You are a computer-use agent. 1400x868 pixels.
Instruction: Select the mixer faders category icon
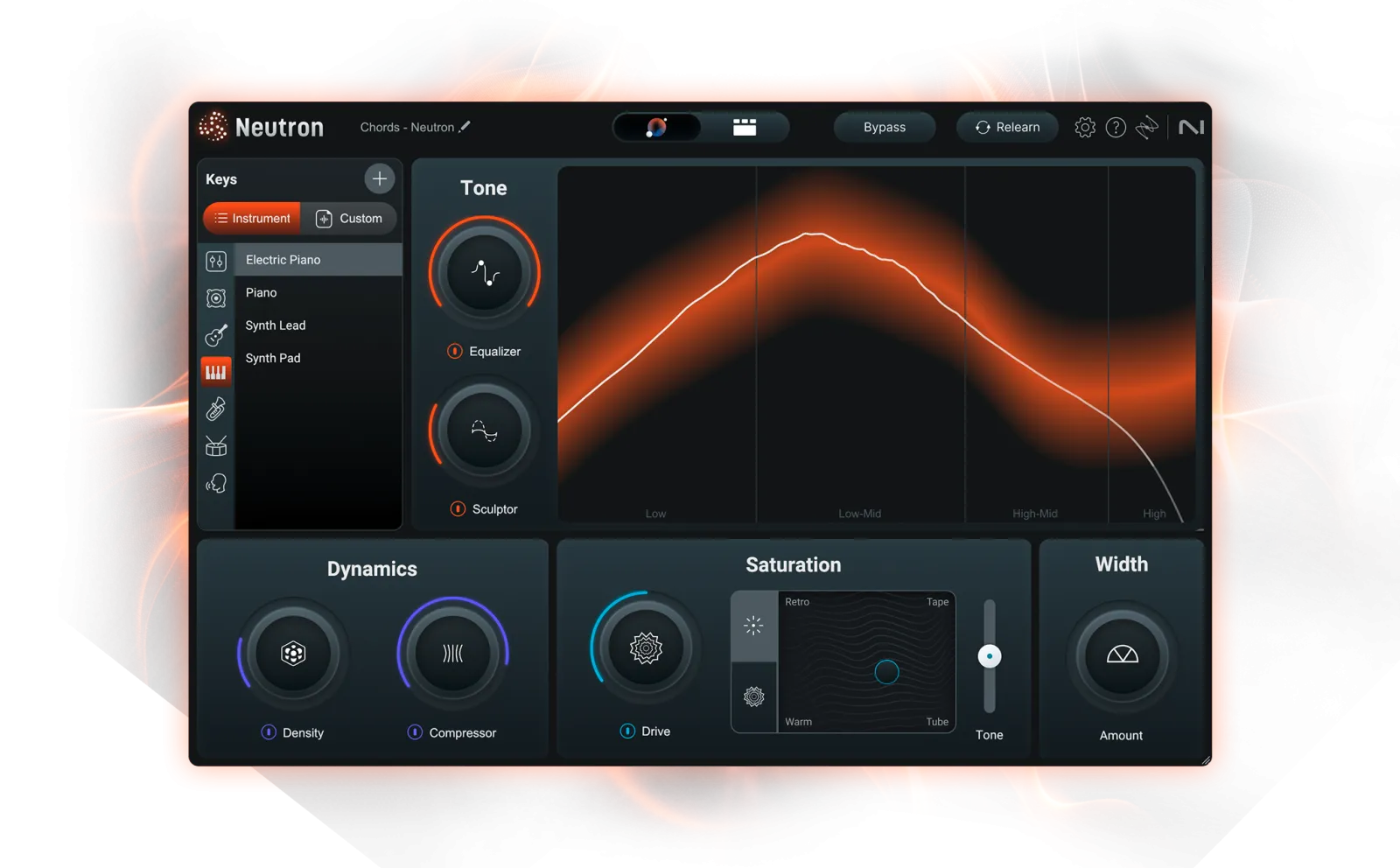click(x=216, y=261)
